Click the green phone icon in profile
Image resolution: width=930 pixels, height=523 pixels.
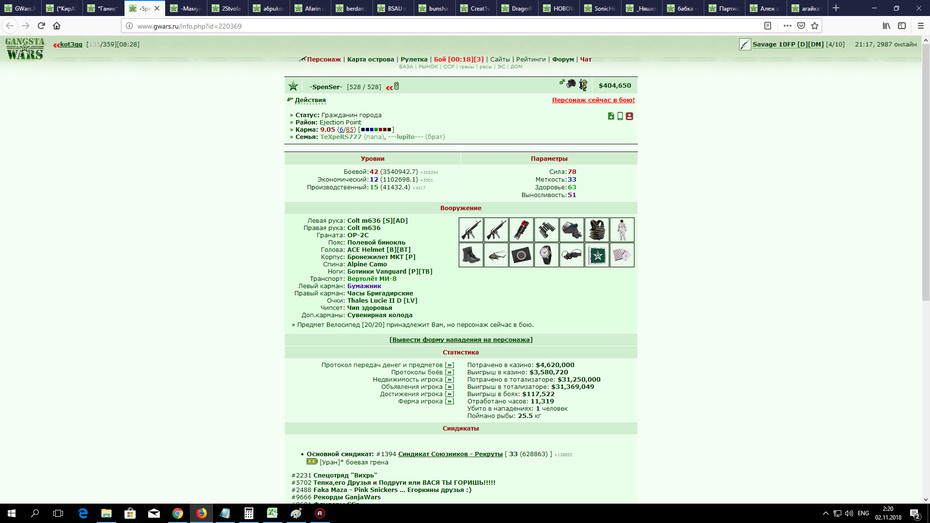coord(620,116)
